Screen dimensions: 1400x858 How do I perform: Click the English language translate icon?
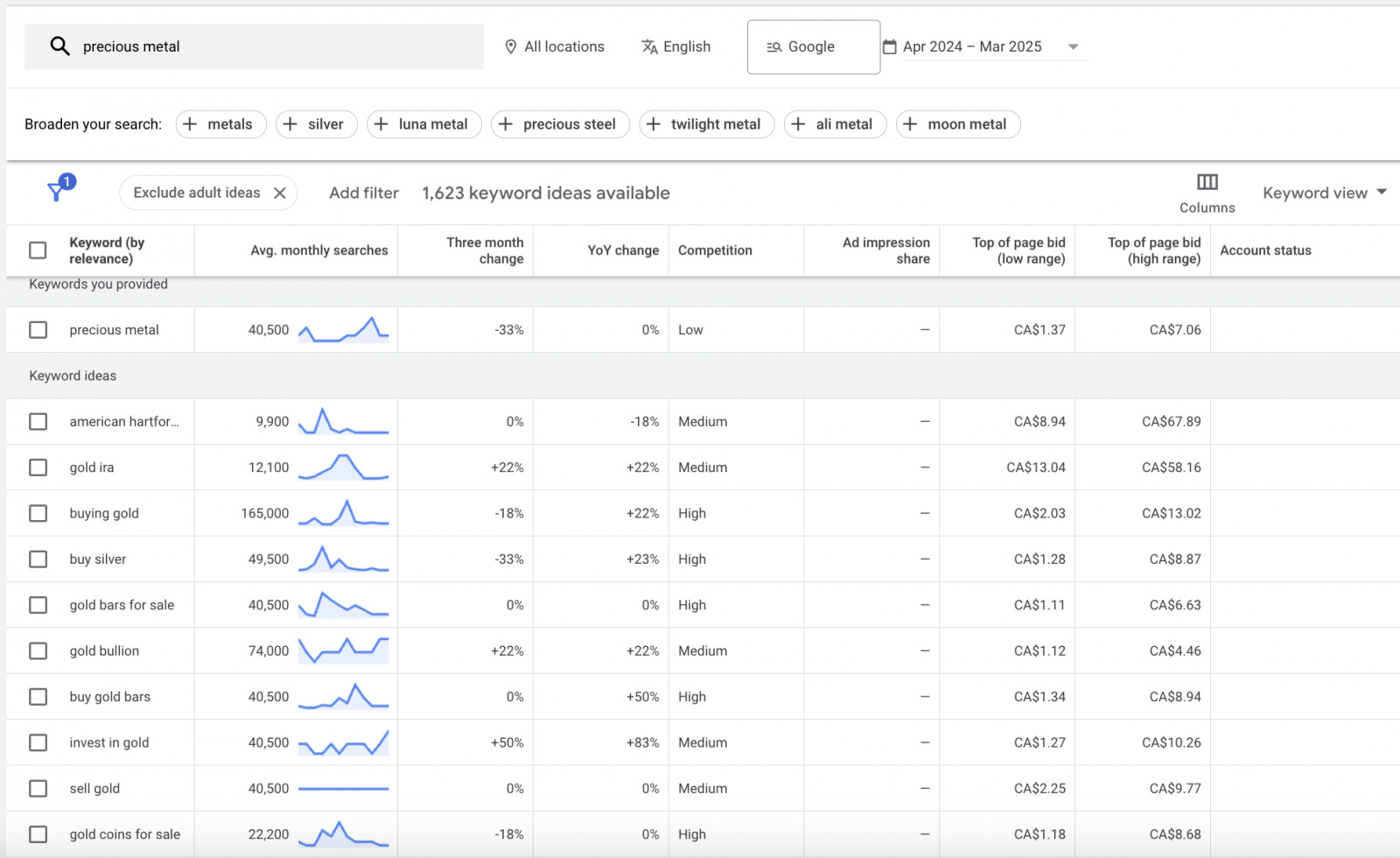point(649,47)
